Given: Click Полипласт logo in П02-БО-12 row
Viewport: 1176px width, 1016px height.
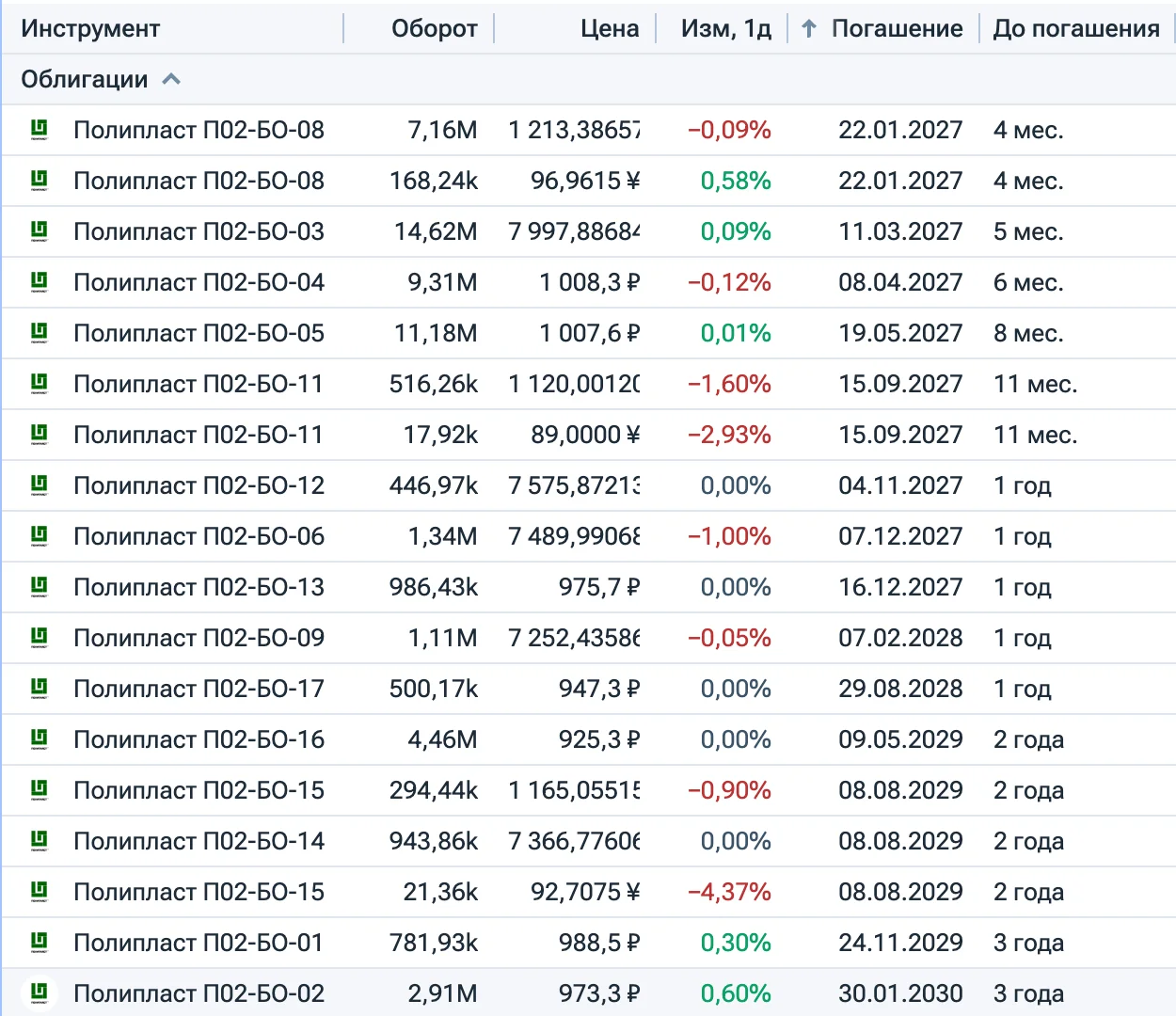Looking at the screenshot, I should coord(40,485).
